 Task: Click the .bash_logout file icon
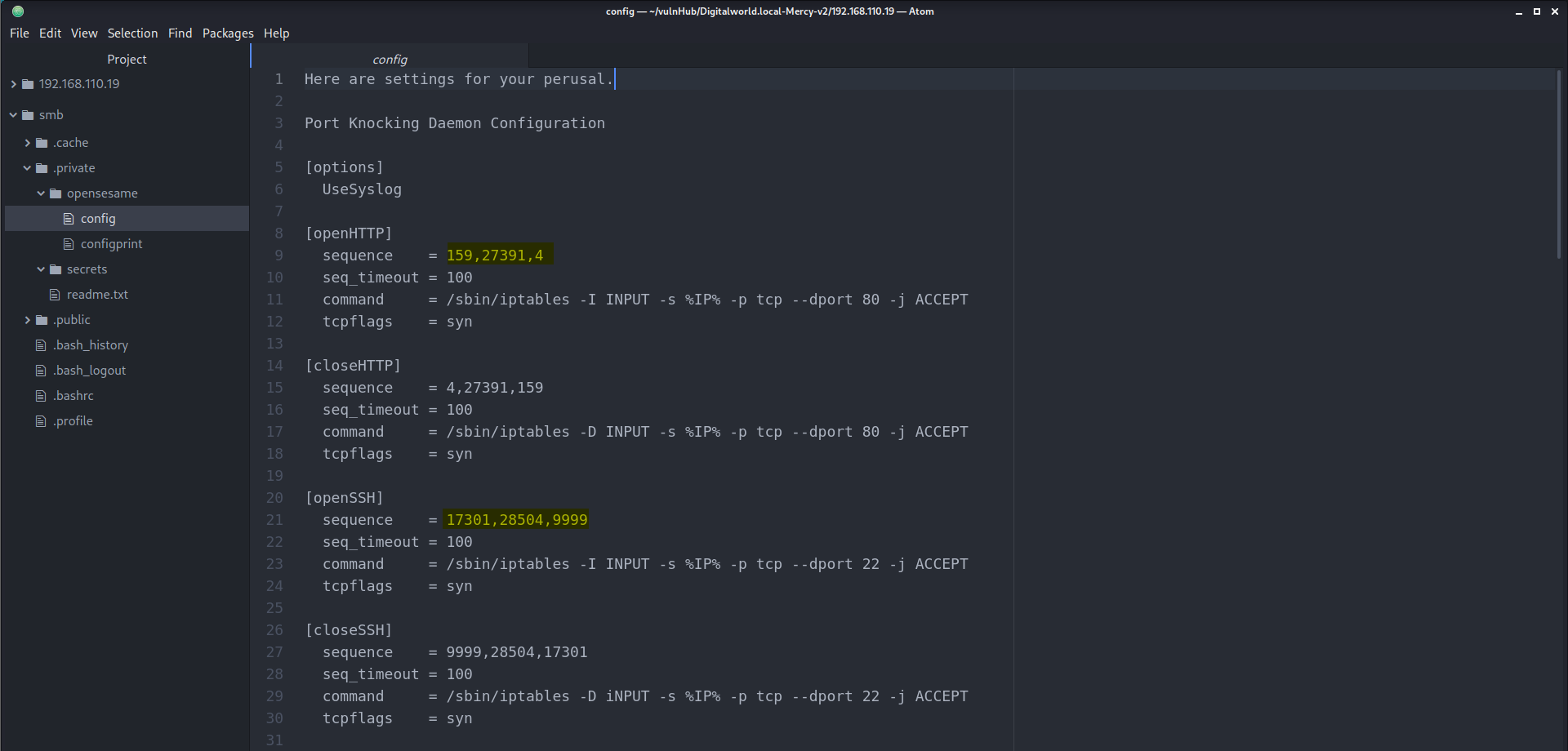pyautogui.click(x=41, y=371)
